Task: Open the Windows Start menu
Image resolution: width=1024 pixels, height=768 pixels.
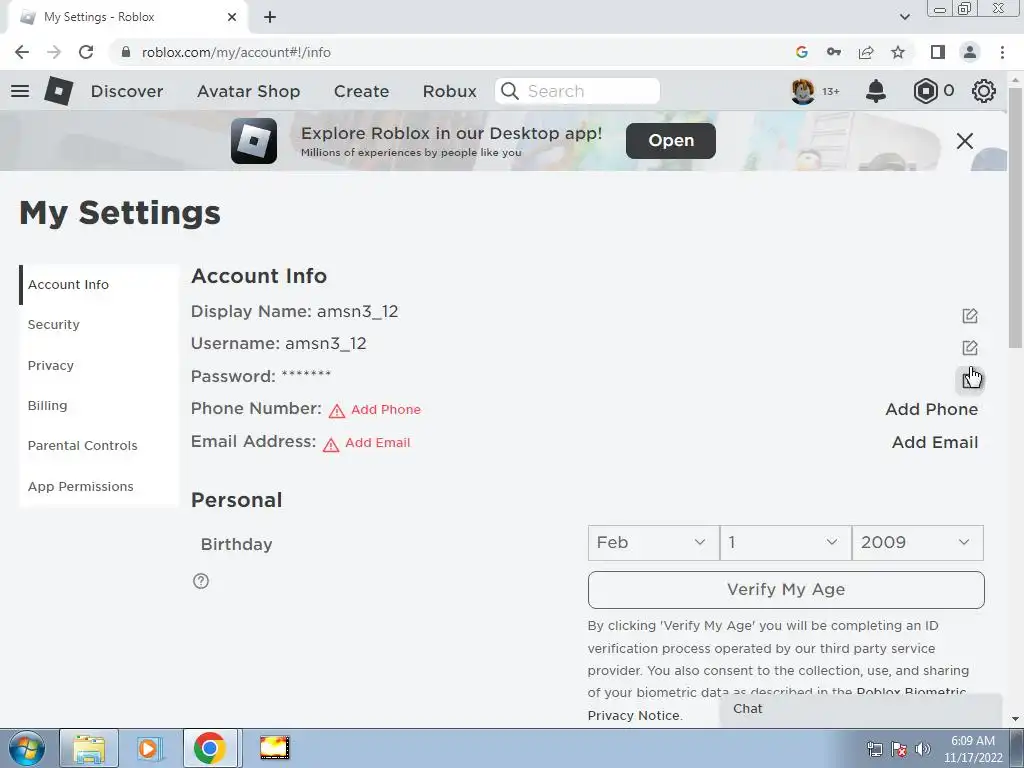Action: (x=27, y=748)
